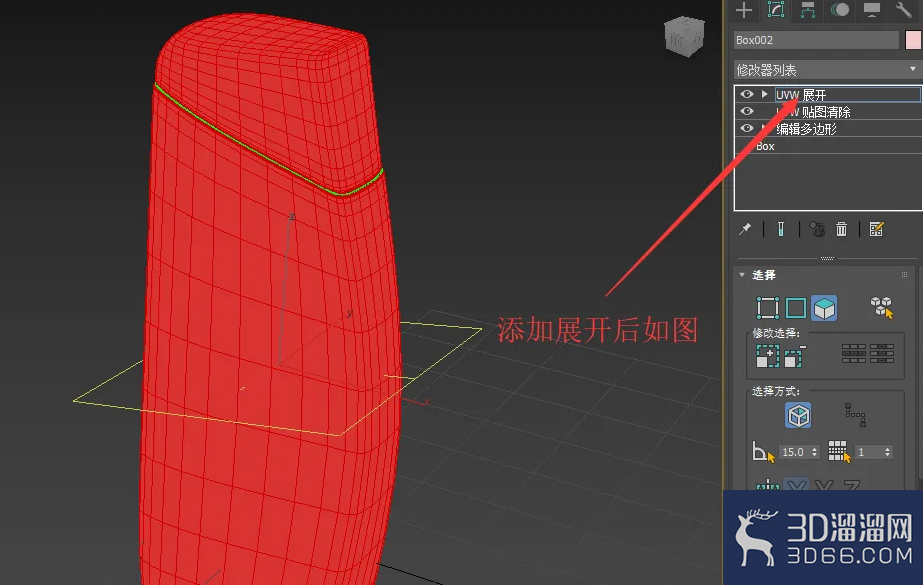This screenshot has width=923, height=585.
Task: Open the 修改器列表 modifier list dropdown
Action: pyautogui.click(x=827, y=70)
